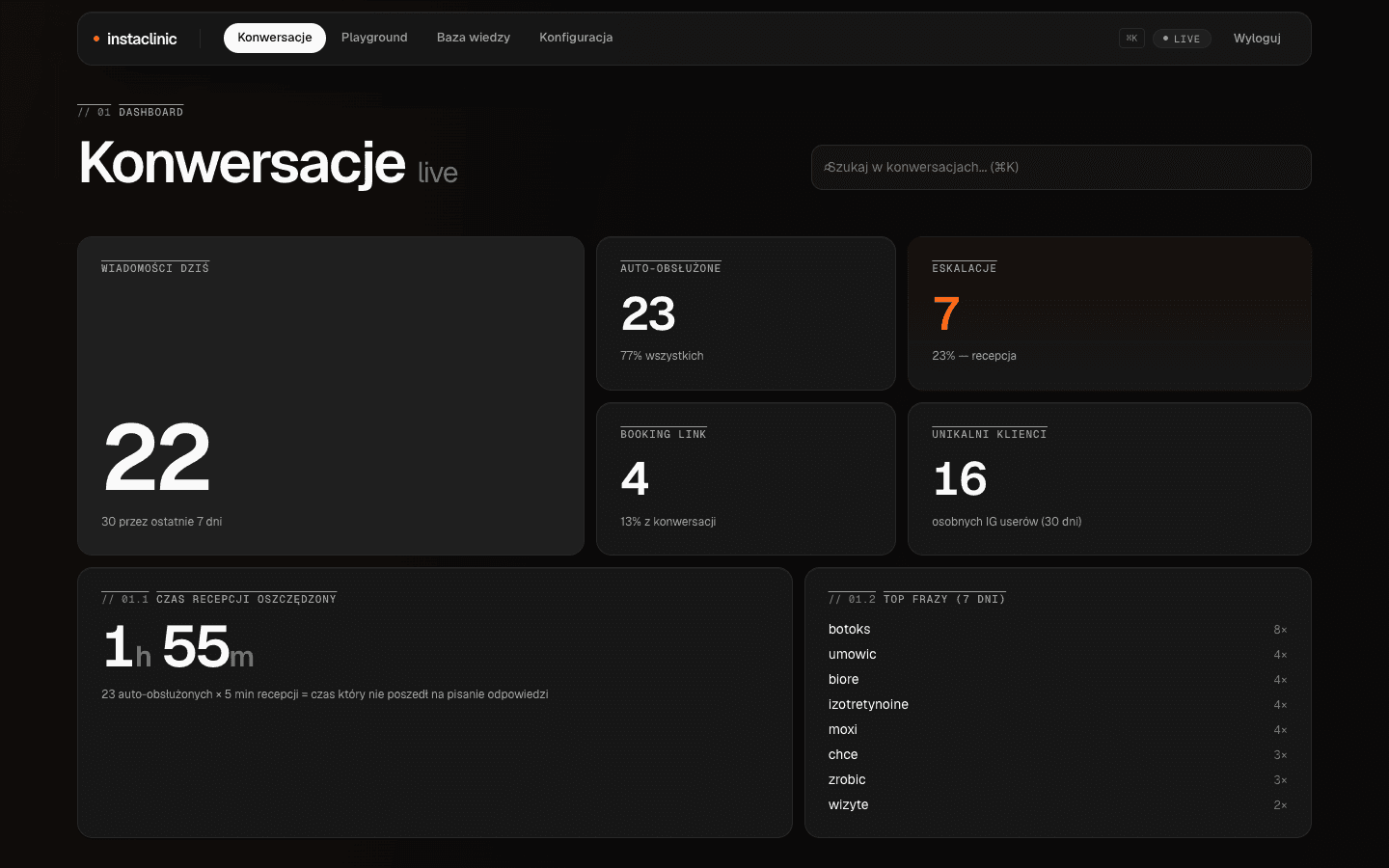Open the Wiadomości dziś card
Screen dimensions: 1389x868
point(331,395)
